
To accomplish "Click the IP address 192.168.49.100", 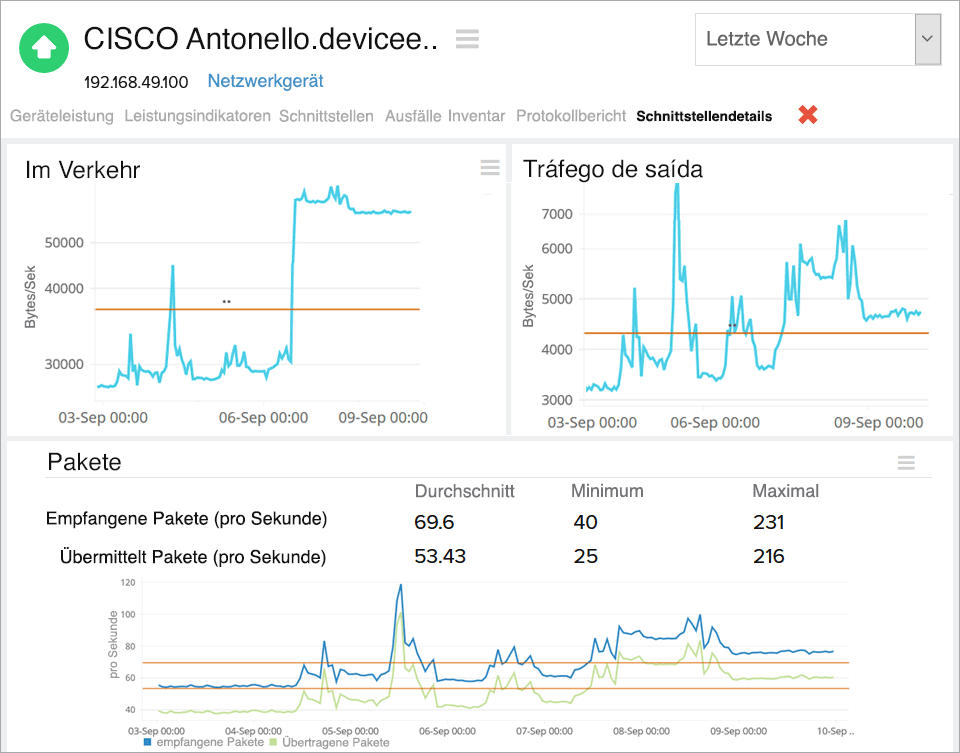I will point(136,81).
